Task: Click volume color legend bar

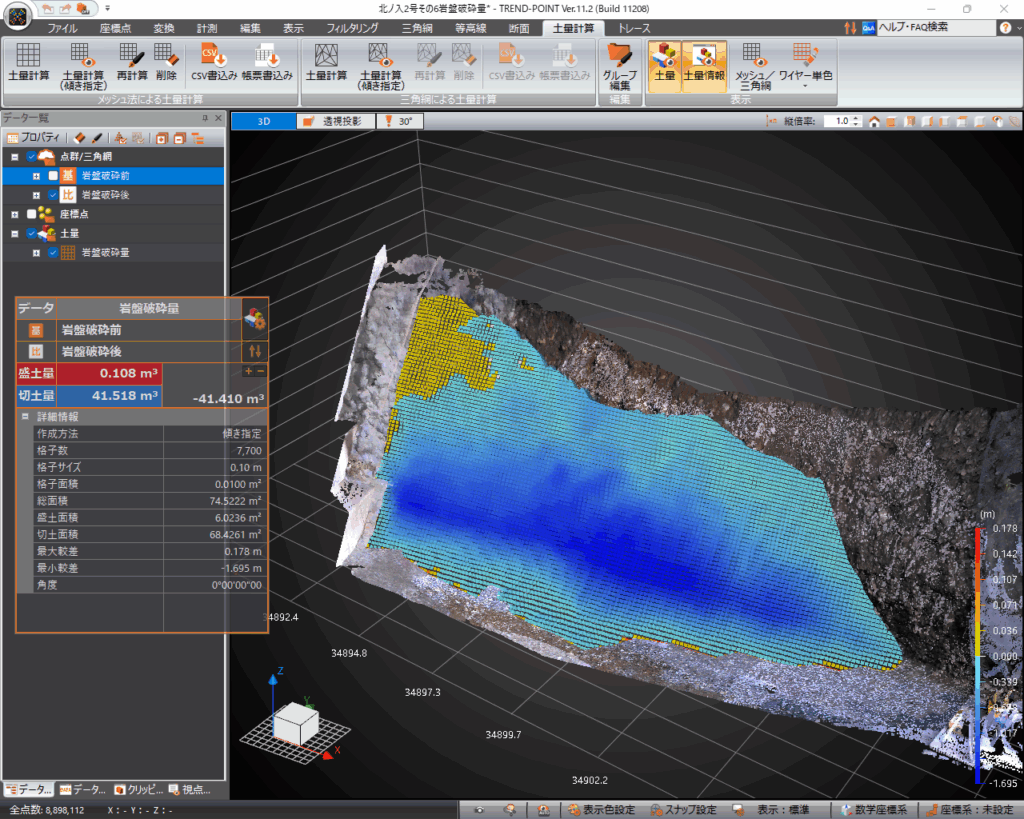Action: coord(978,656)
